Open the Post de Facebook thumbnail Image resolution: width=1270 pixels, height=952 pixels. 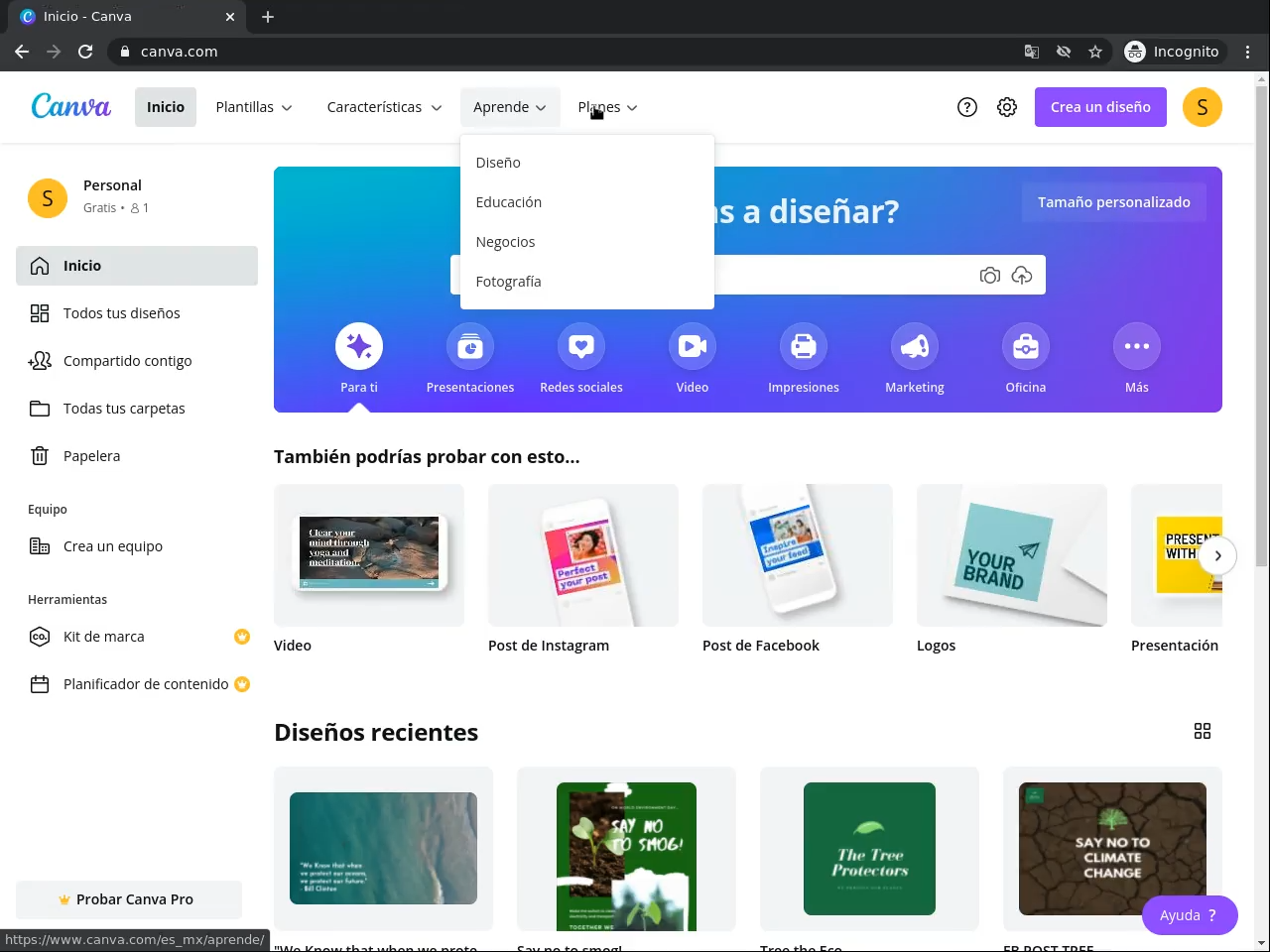coord(798,555)
